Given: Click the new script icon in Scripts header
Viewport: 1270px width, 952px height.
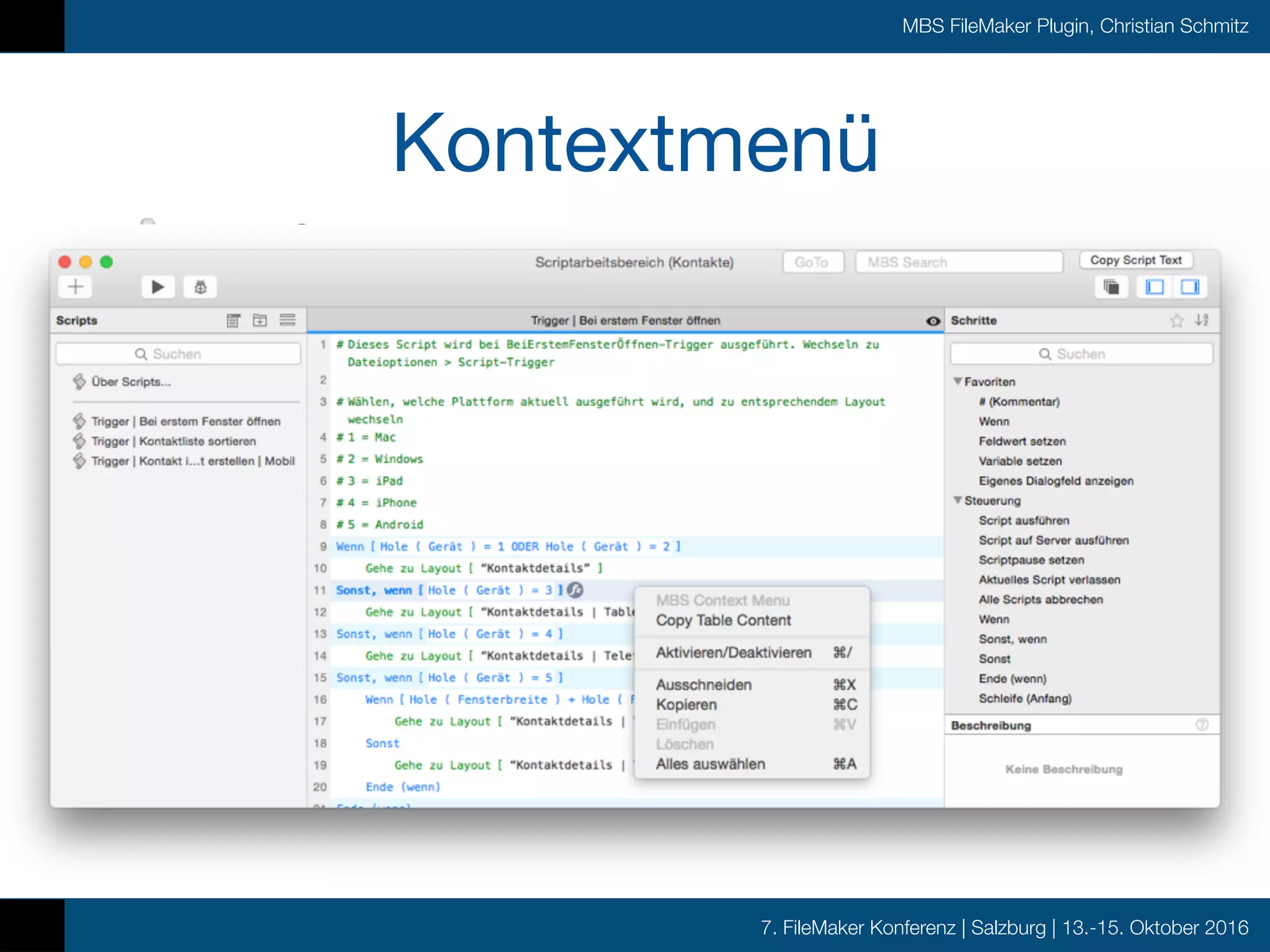Looking at the screenshot, I should 233,320.
